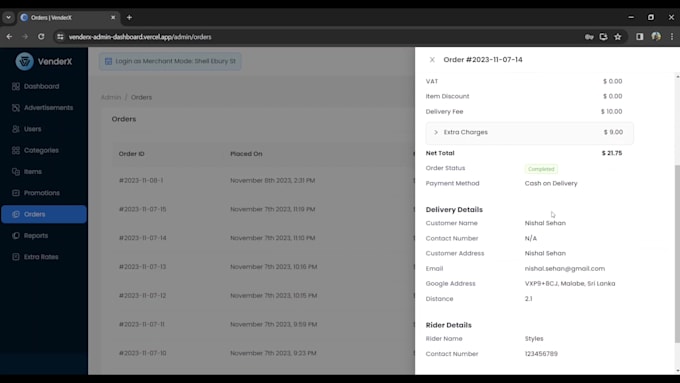The image size is (680, 383).
Task: Open Chrome three-dot menu
Action: tap(672, 37)
